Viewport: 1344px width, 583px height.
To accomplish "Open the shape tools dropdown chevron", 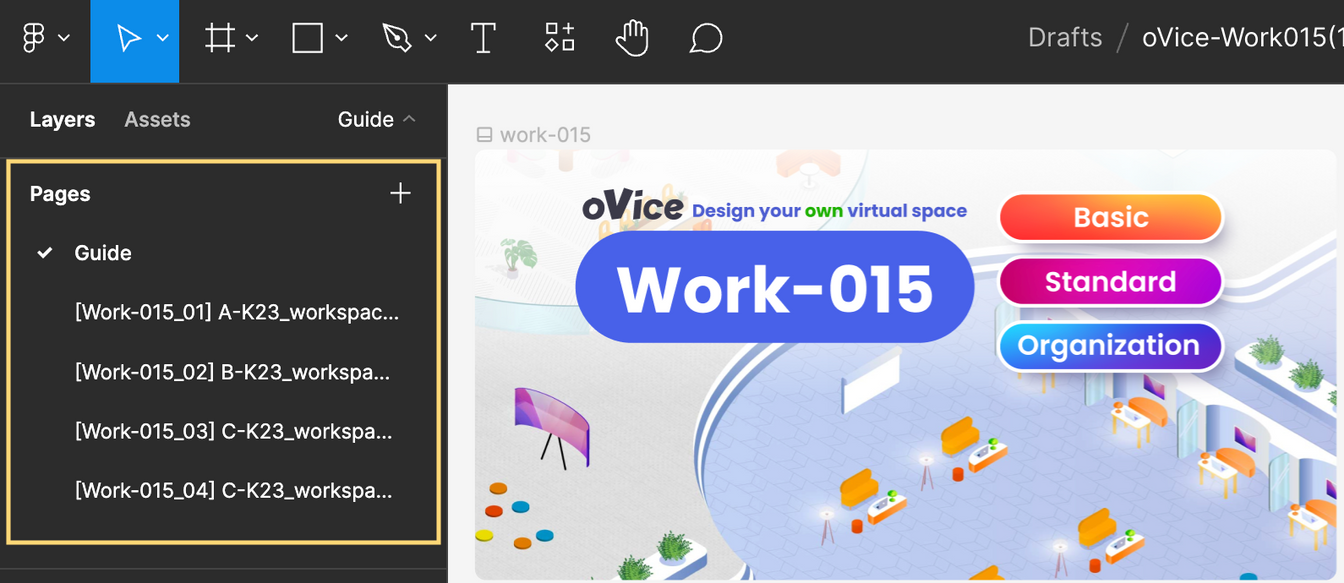I will pos(341,38).
